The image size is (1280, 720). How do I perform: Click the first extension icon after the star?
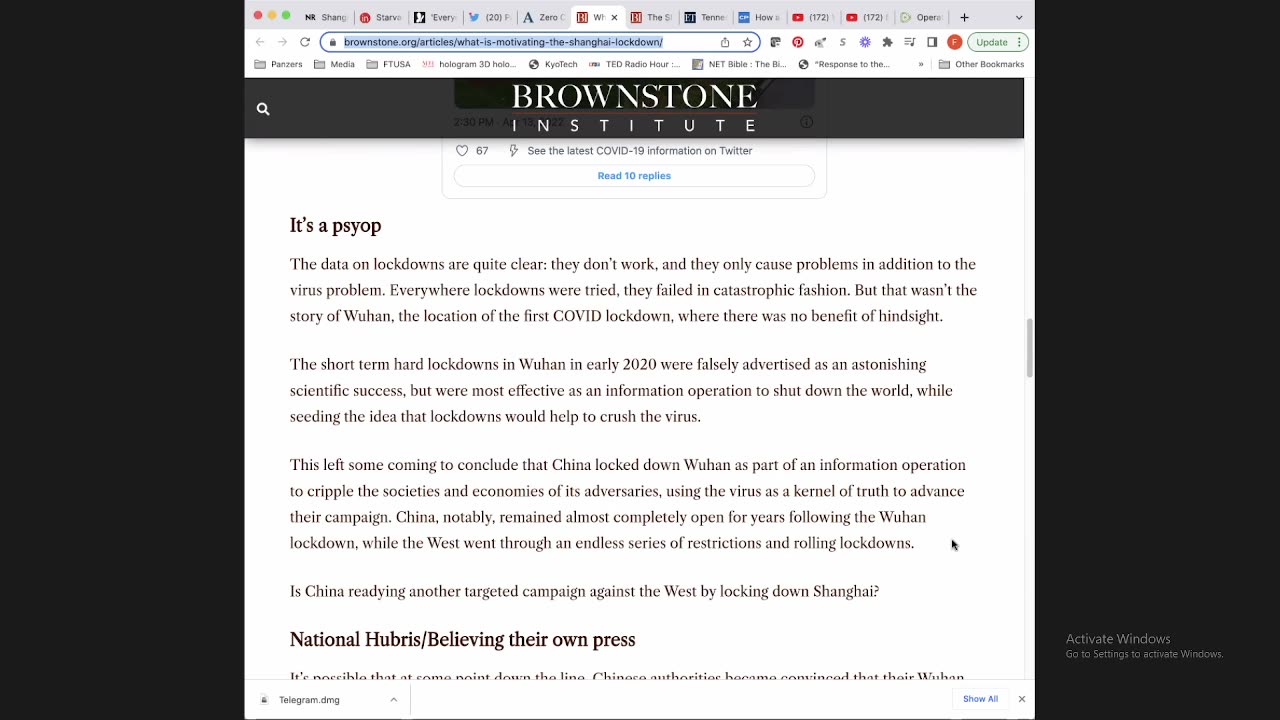tap(775, 42)
